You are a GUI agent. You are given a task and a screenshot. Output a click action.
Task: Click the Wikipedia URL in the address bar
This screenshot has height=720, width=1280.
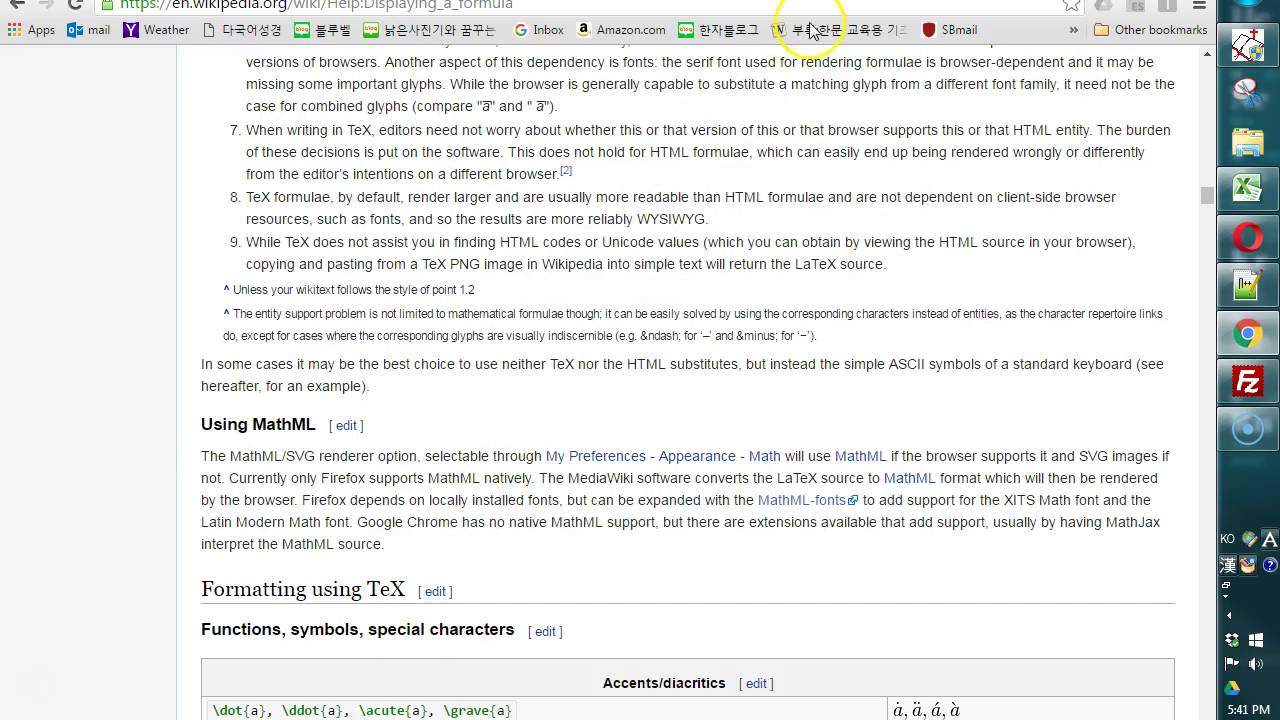click(316, 5)
